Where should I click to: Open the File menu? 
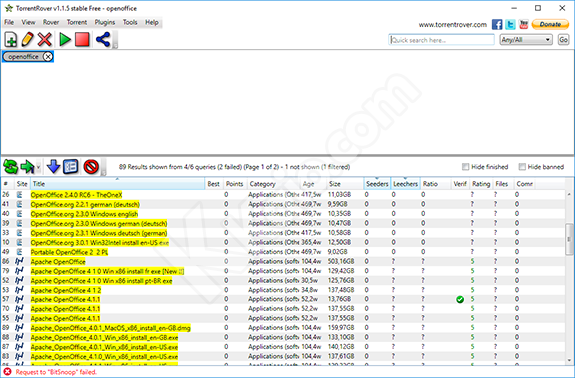9,22
